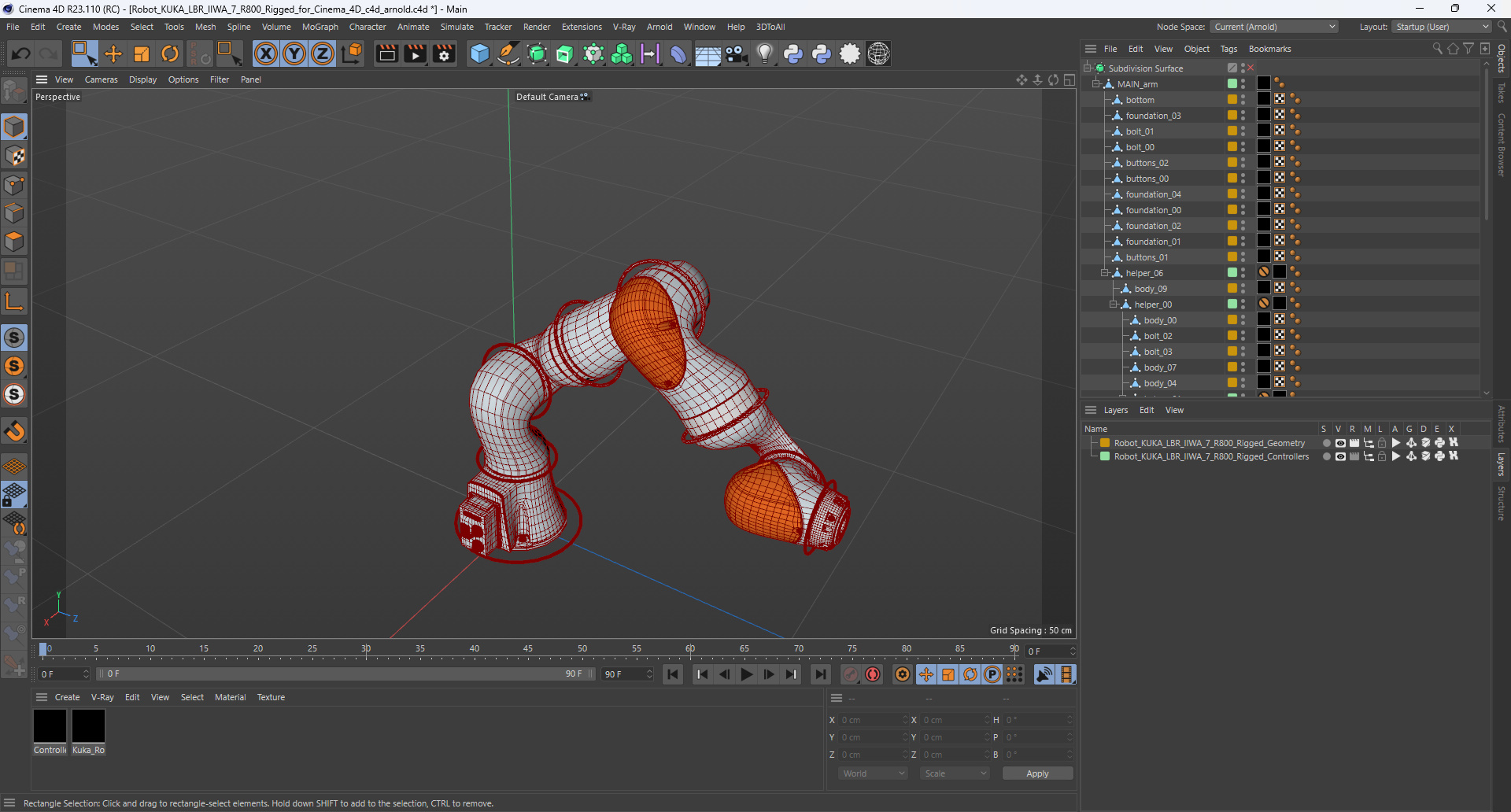The image size is (1511, 812).
Task: Open the World coordinate dropdown
Action: [873, 773]
